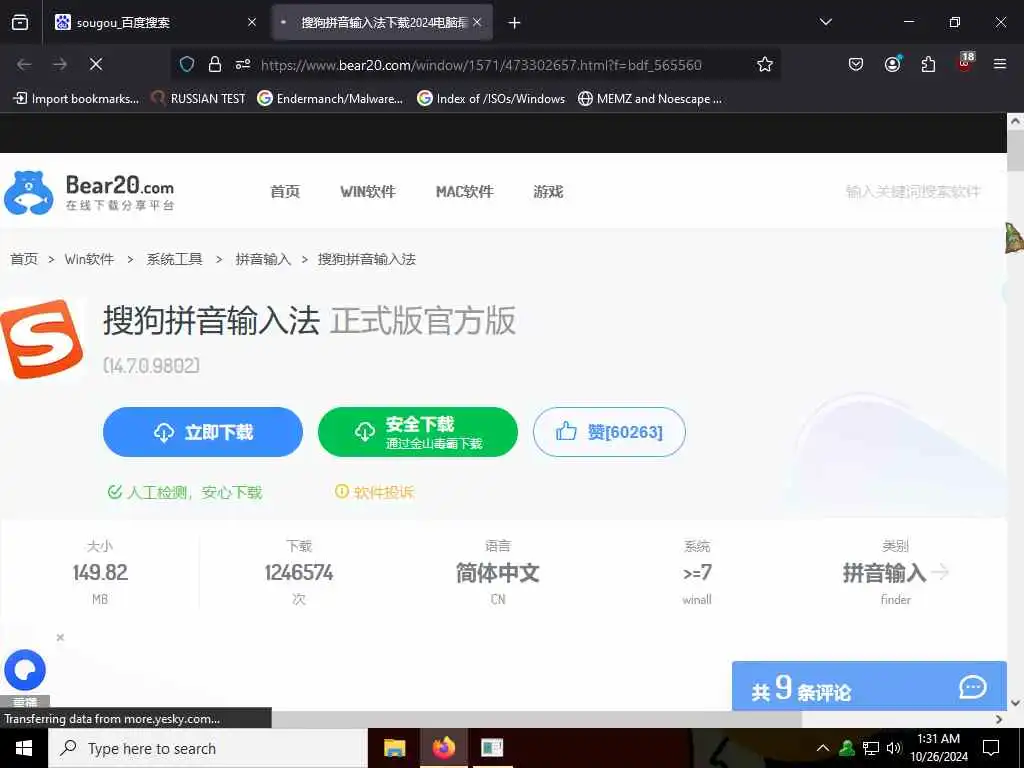
Task: Open site permissions icon in address bar
Action: pos(243,64)
